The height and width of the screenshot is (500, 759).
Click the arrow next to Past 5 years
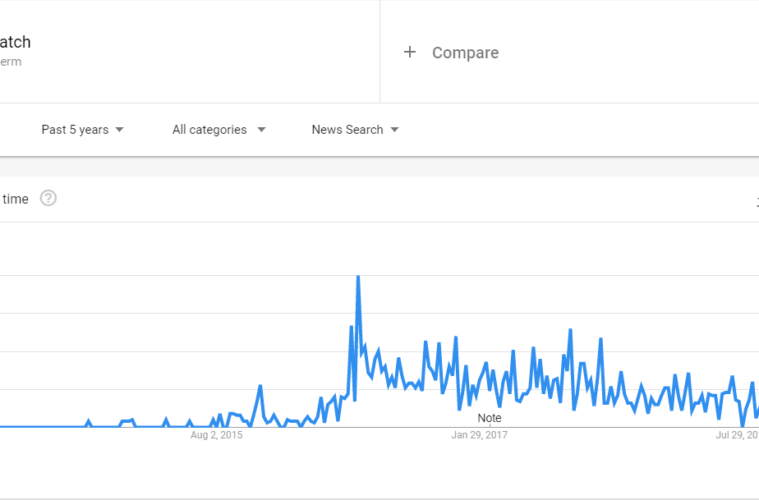pyautogui.click(x=120, y=130)
